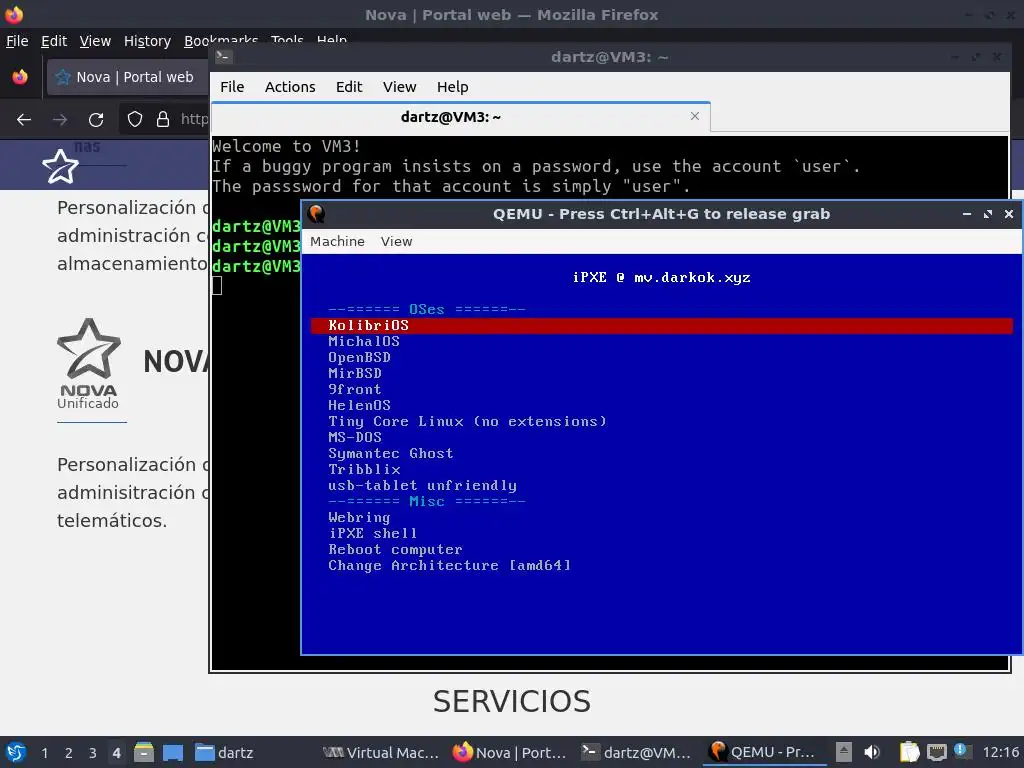Open Firefox File menu
Screen dimensions: 1024x768
tap(17, 41)
